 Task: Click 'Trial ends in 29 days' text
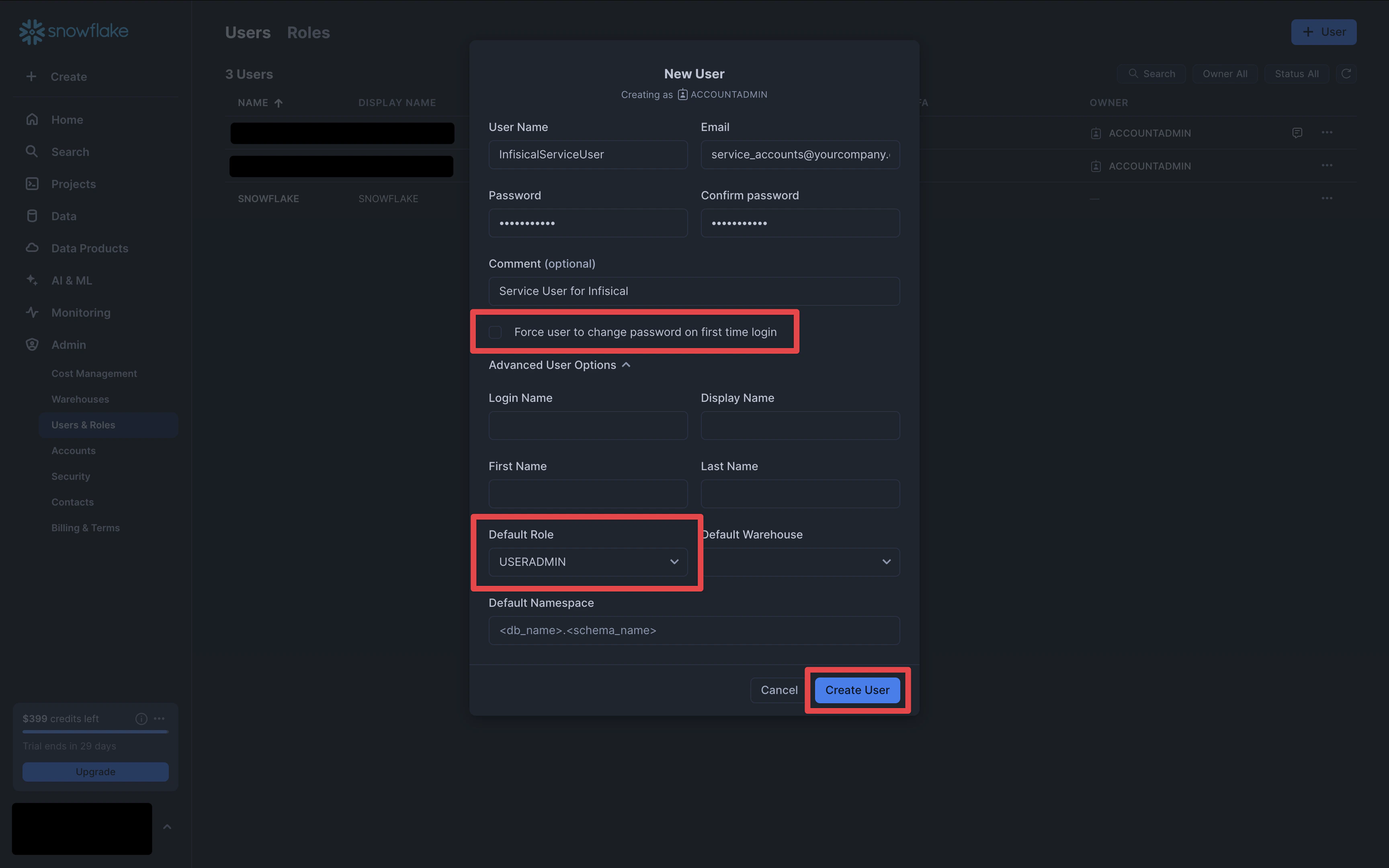[70, 746]
